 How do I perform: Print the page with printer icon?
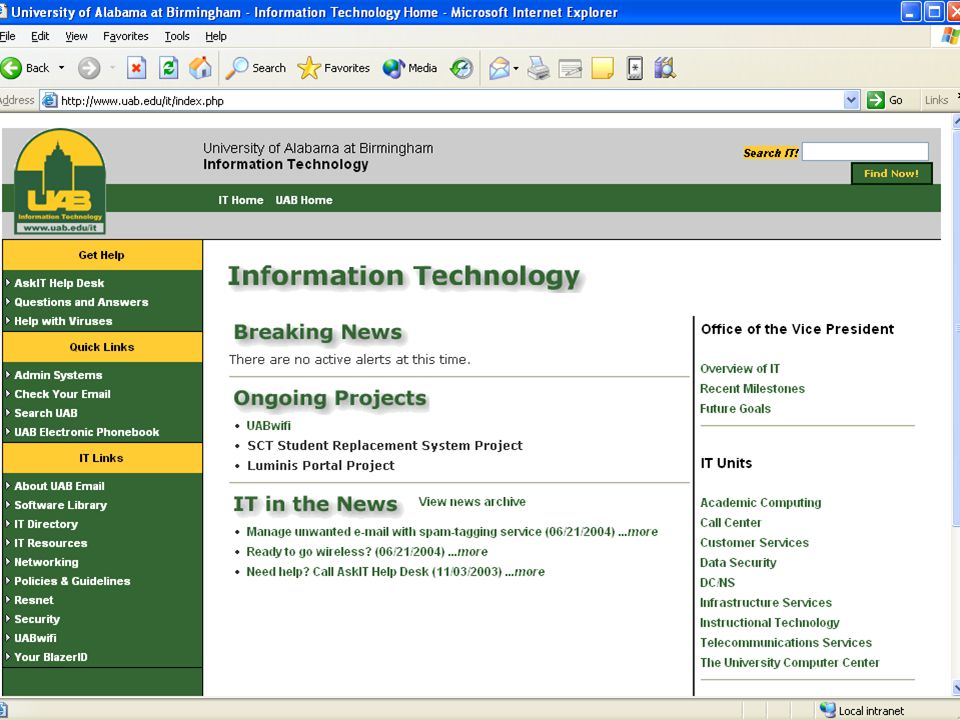point(538,68)
